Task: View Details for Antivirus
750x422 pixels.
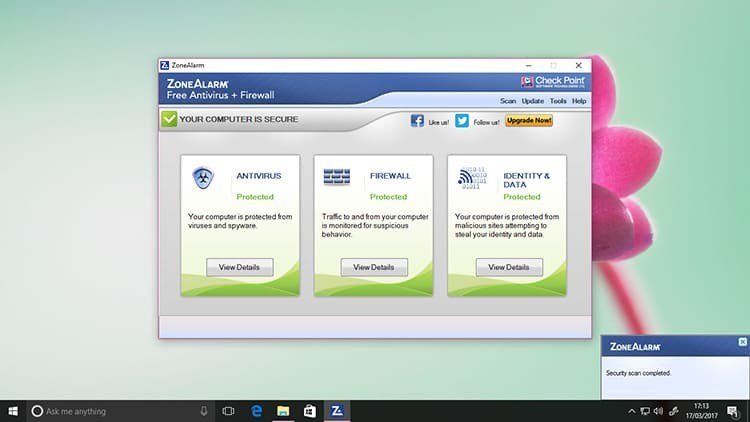Action: pyautogui.click(x=240, y=267)
